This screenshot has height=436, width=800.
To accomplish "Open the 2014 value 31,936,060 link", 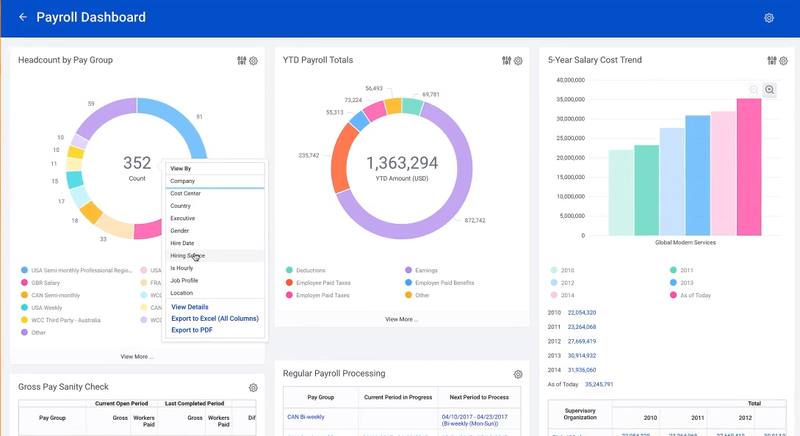I will 582,370.
